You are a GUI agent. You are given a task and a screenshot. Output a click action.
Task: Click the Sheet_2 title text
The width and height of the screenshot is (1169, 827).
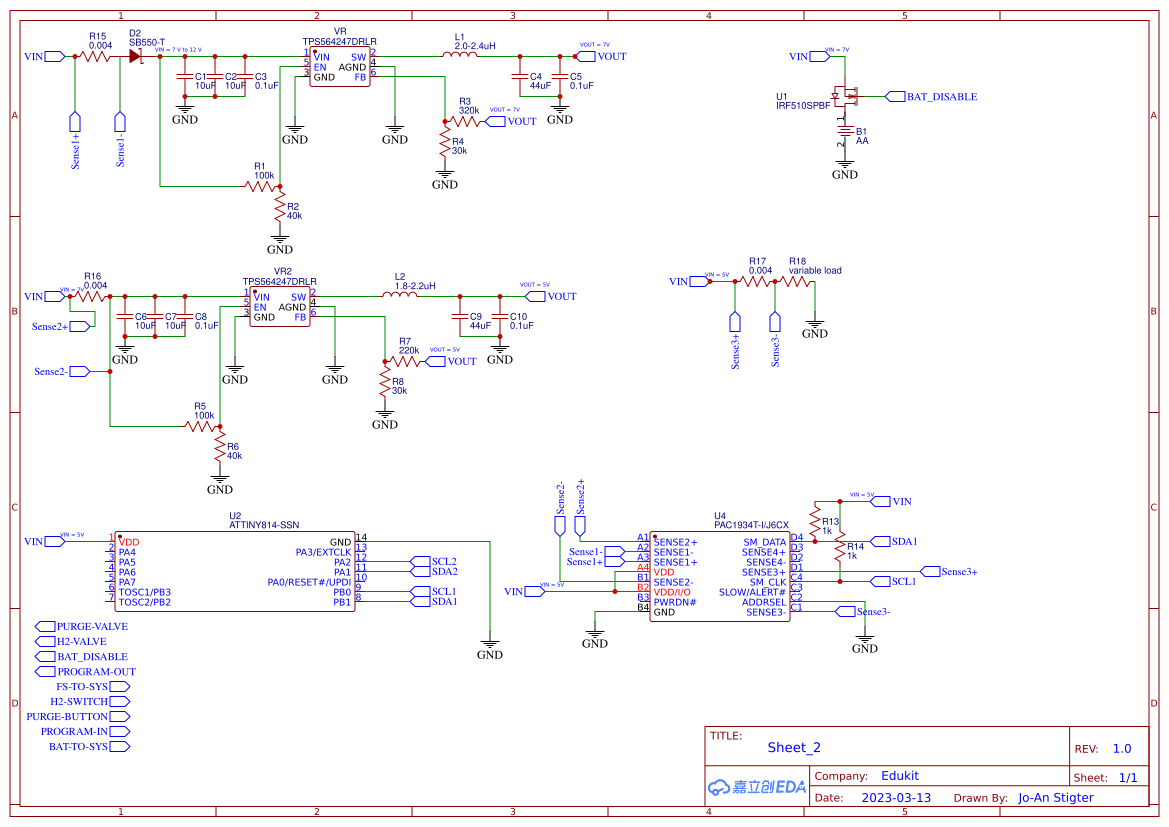click(794, 748)
